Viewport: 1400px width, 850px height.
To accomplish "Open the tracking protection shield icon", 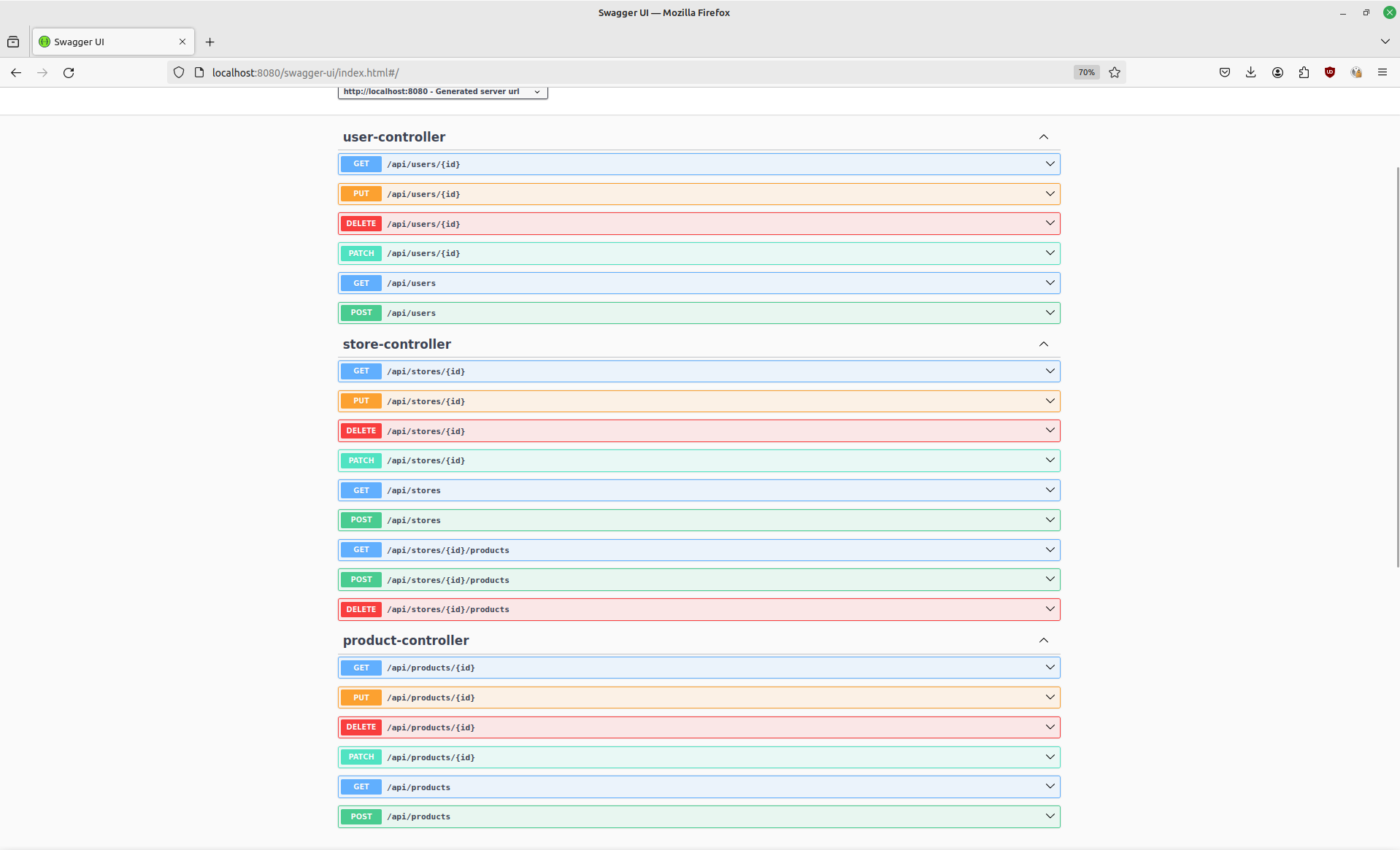I will coord(179,72).
